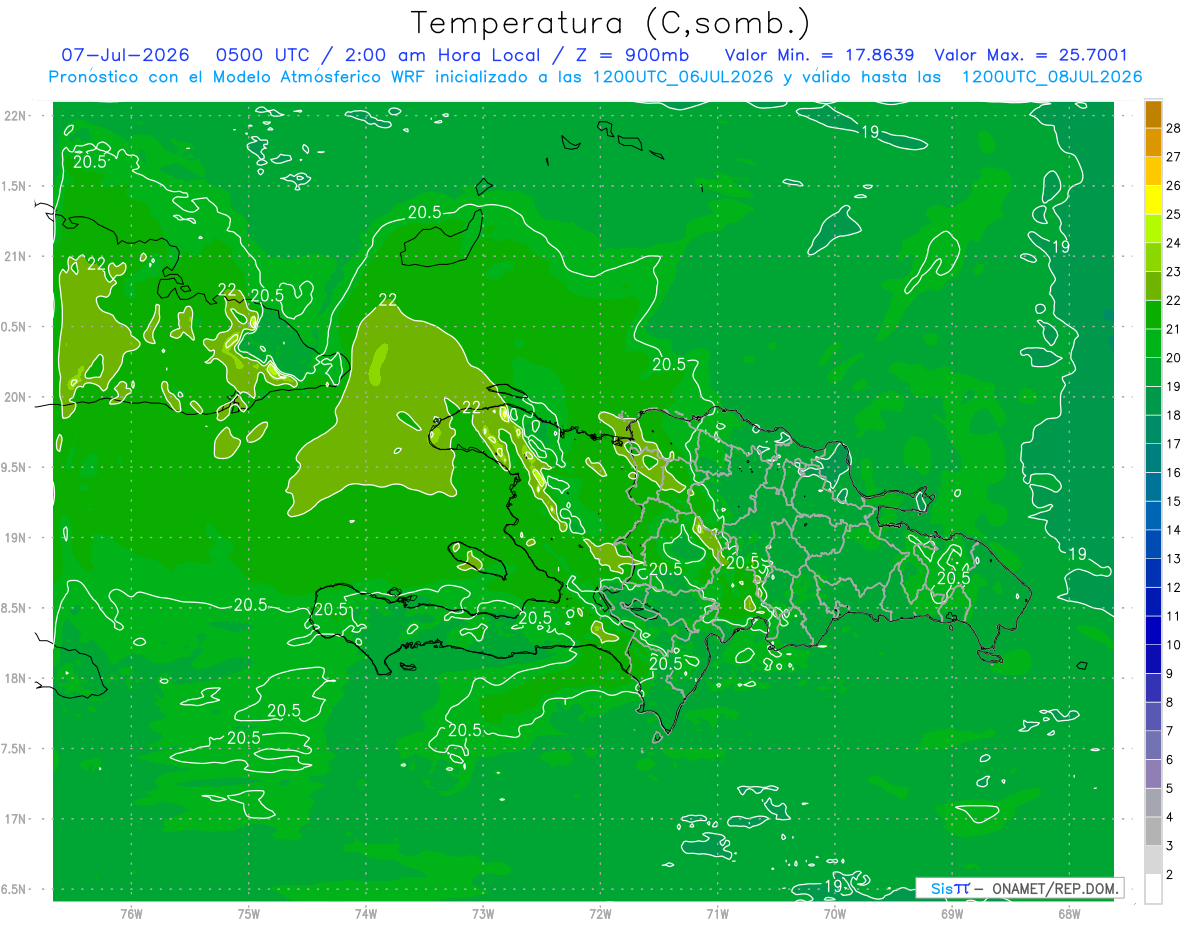Click the "18N" latitude axis label

click(x=15, y=679)
